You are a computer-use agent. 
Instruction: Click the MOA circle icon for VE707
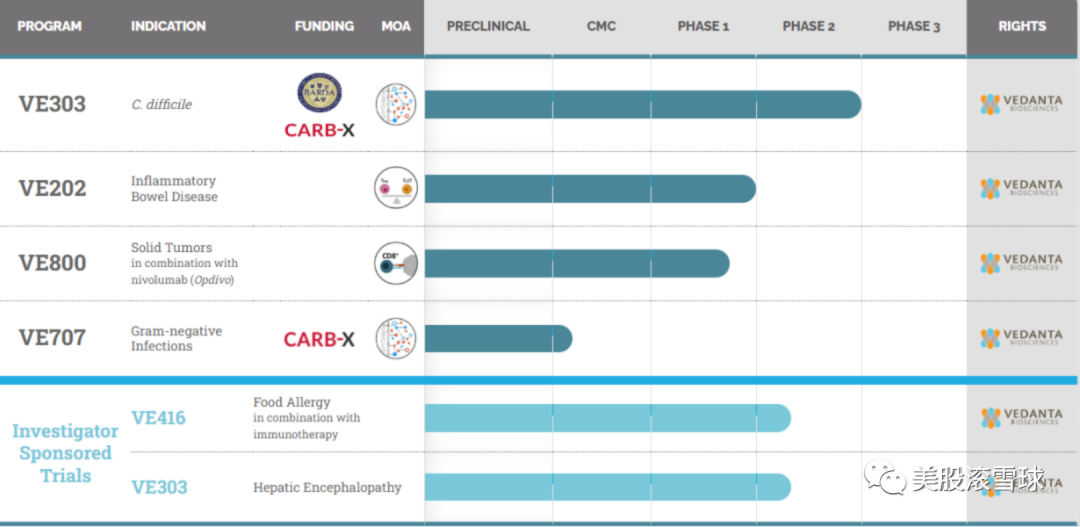[x=395, y=338]
